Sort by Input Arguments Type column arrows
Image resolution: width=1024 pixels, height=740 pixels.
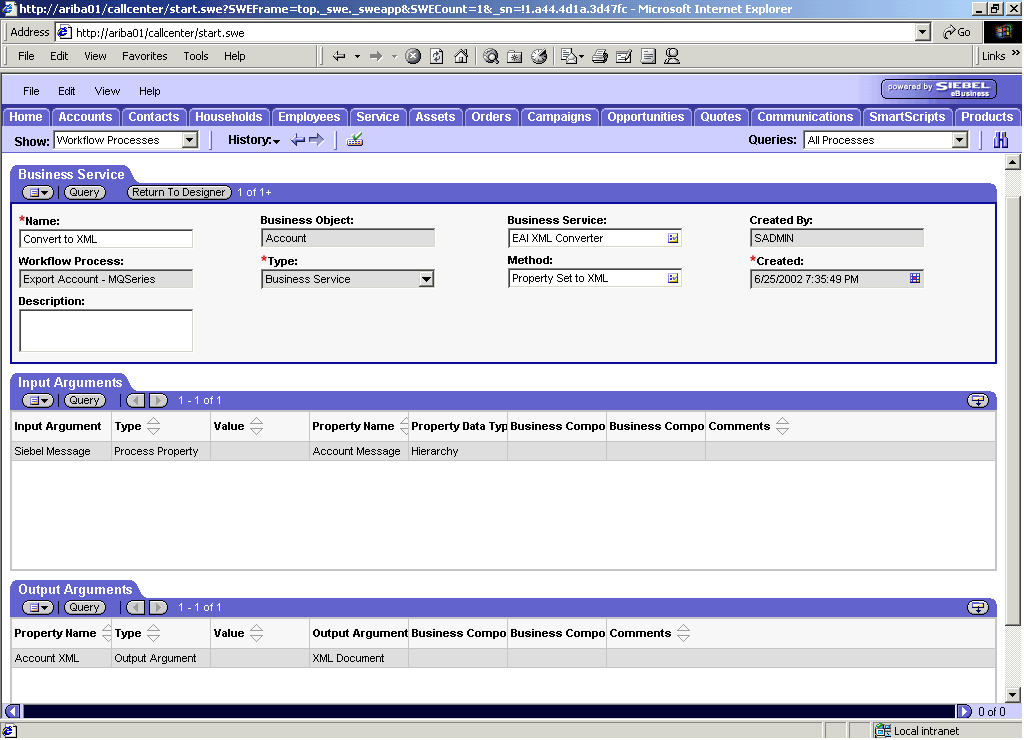[x=153, y=426]
